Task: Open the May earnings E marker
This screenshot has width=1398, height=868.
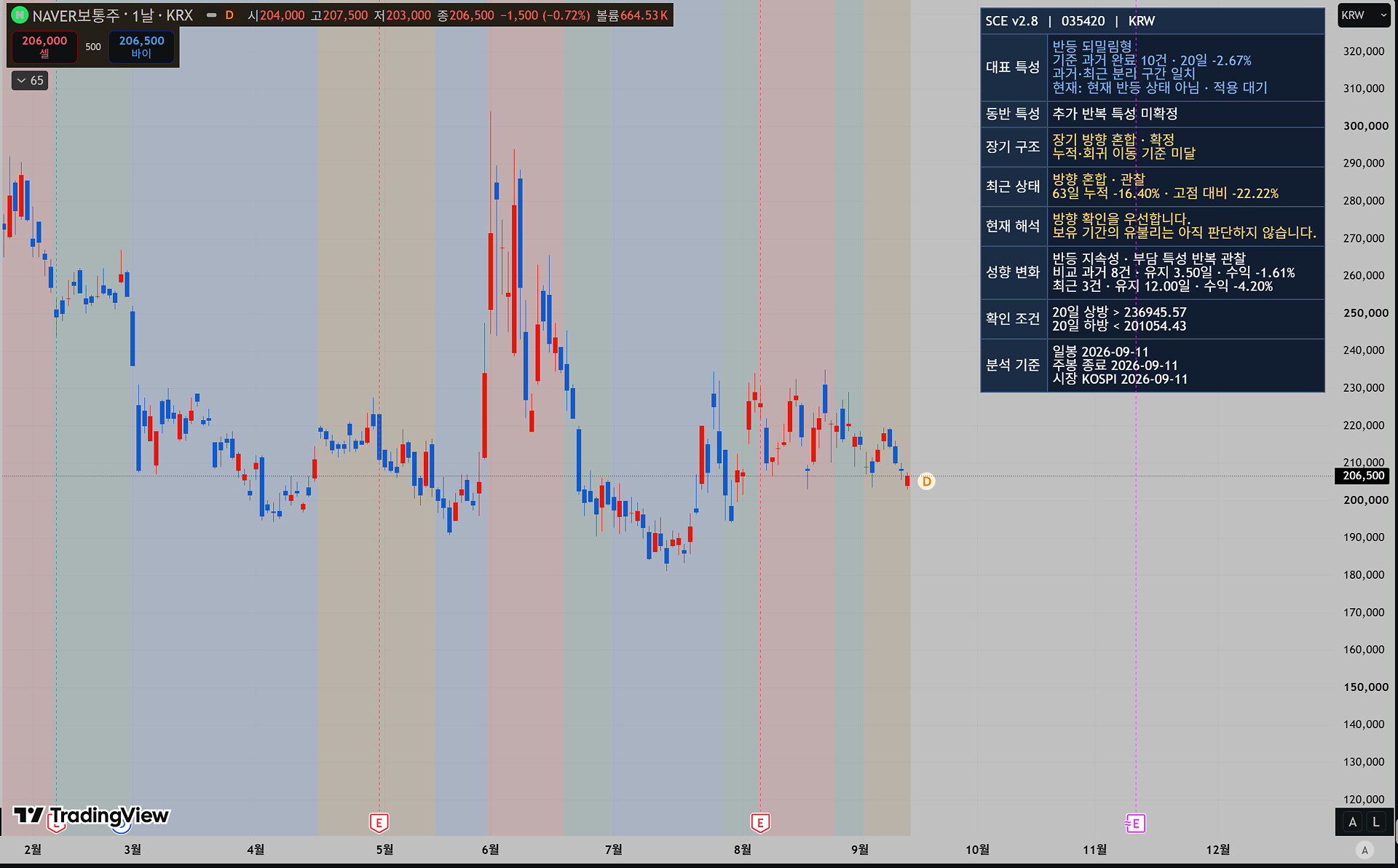Action: (x=379, y=823)
